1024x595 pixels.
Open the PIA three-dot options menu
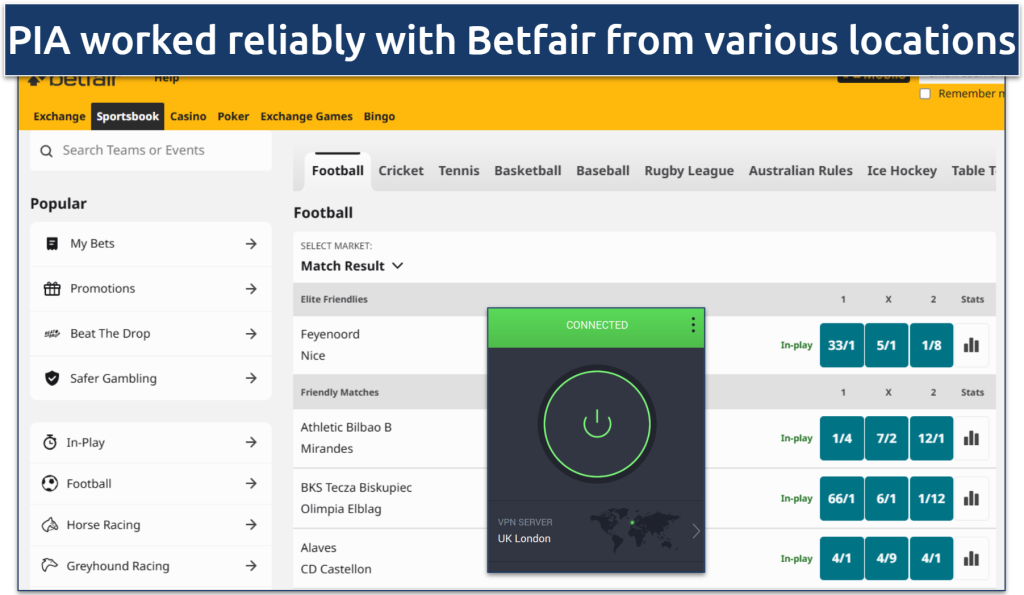click(x=693, y=325)
